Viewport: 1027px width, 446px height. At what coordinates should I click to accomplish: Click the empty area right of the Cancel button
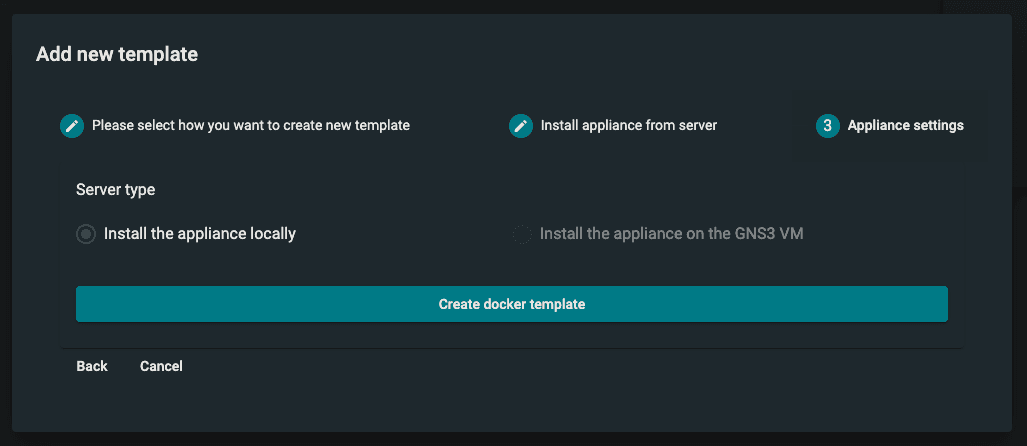[500, 366]
